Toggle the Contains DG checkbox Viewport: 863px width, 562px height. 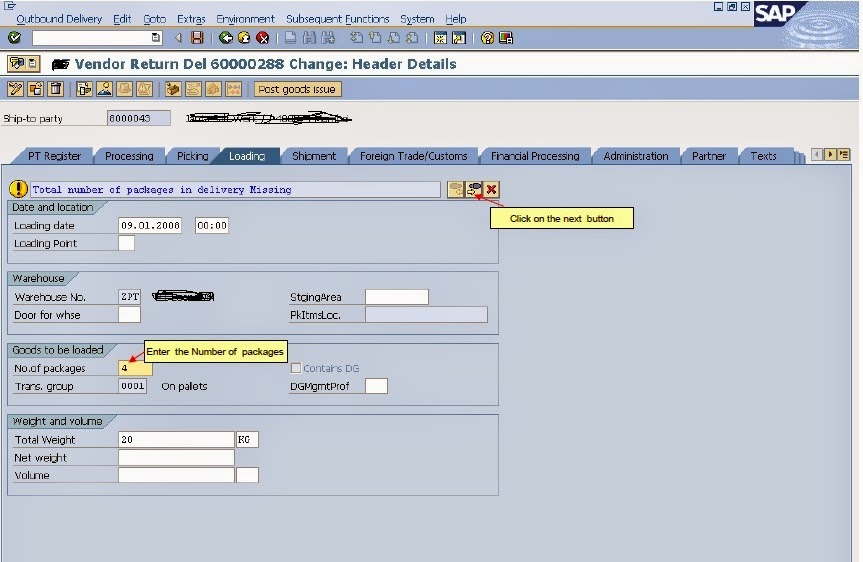pyautogui.click(x=296, y=368)
